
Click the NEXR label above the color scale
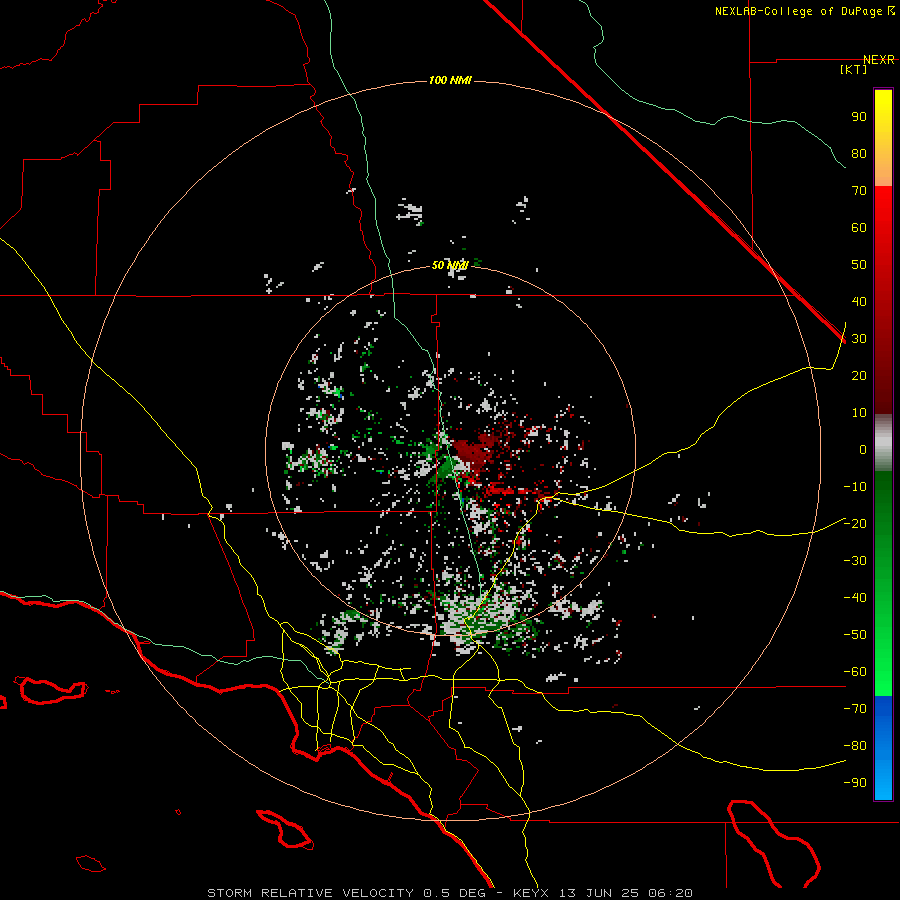click(879, 60)
